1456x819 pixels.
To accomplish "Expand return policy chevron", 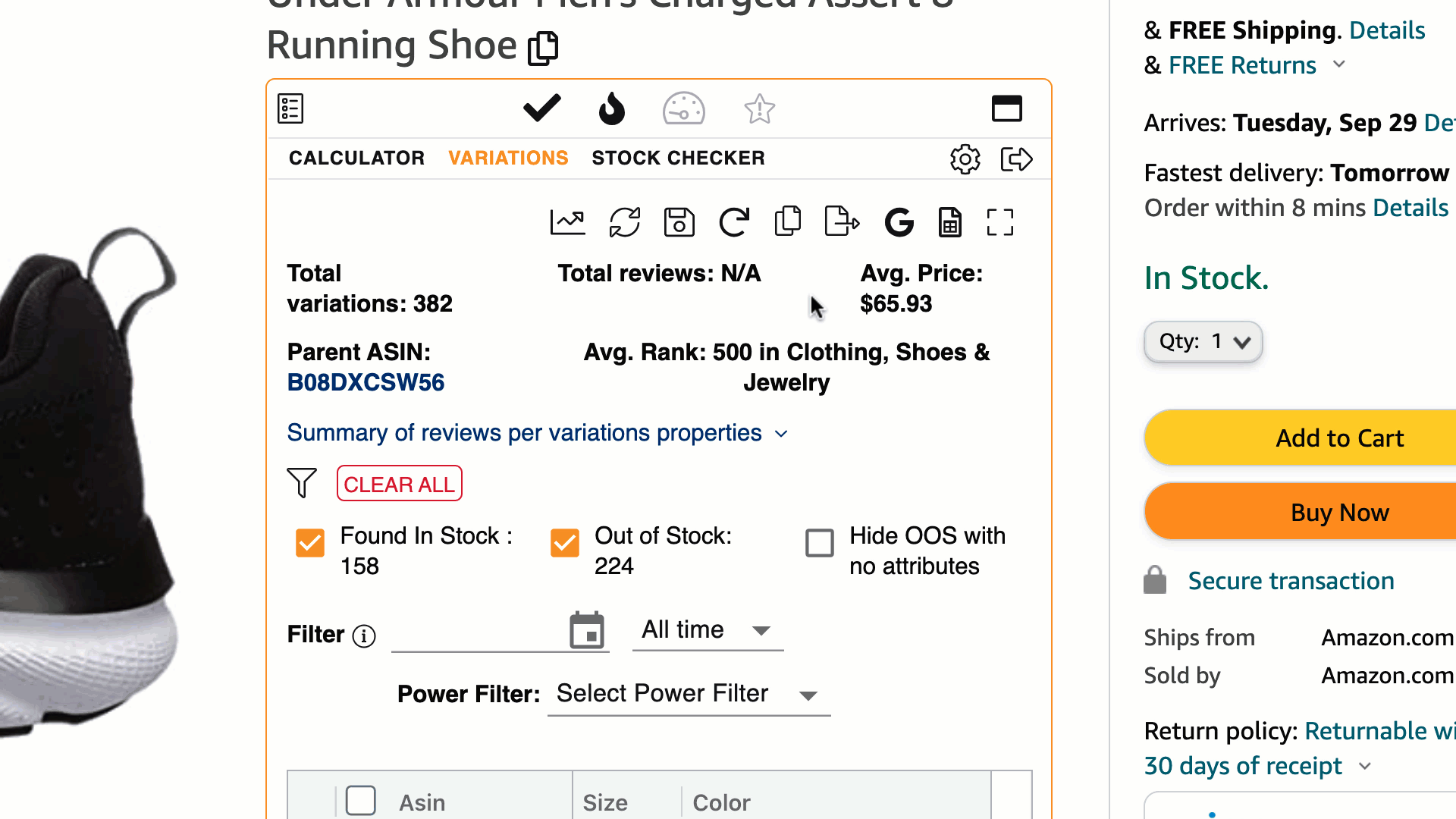I will click(x=1365, y=766).
